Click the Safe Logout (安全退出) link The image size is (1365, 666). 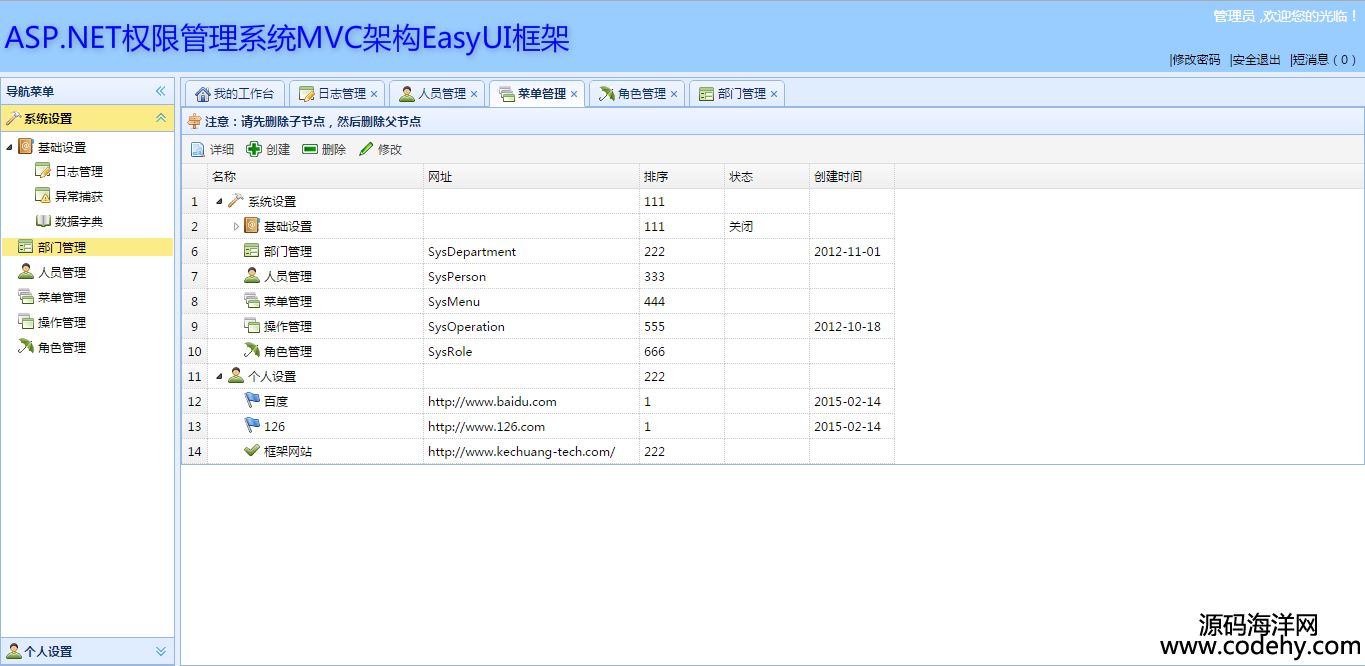(1256, 60)
